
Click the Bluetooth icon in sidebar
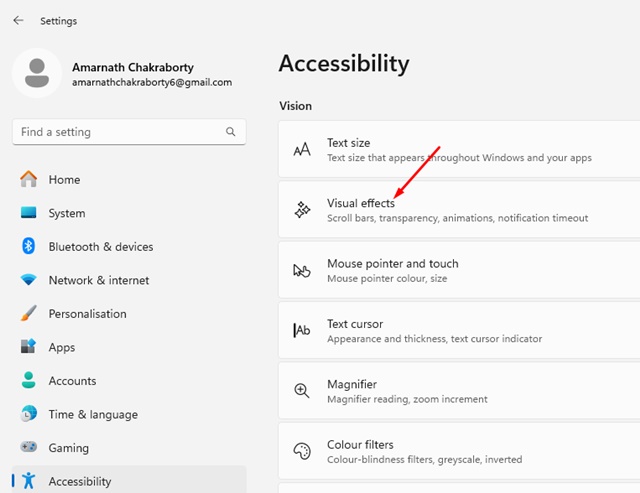29,246
